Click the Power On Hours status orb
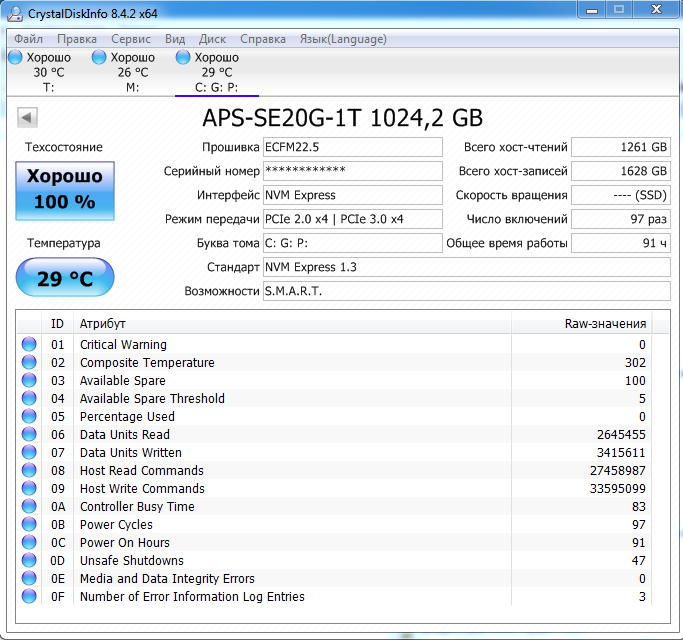 pyautogui.click(x=29, y=542)
